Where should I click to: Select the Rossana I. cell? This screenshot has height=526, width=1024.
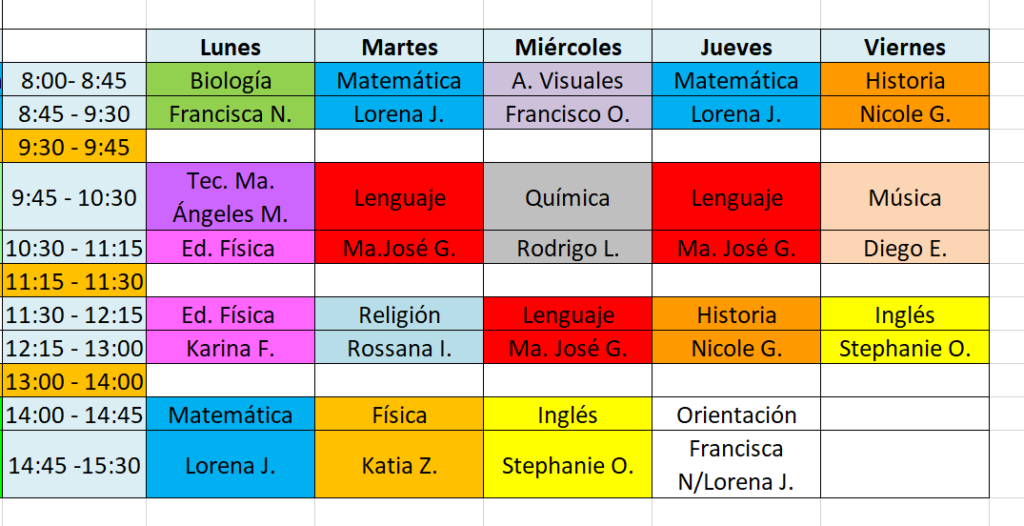point(399,348)
